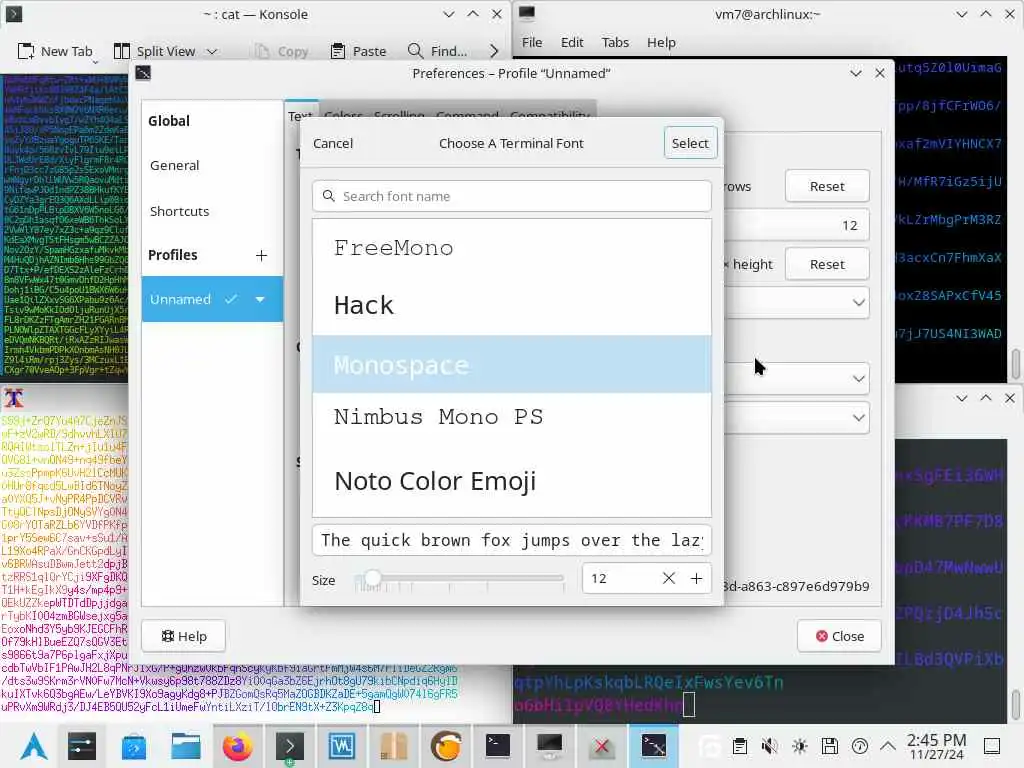Click the Preferences window terminal icon
1024x768 pixels.
click(143, 73)
